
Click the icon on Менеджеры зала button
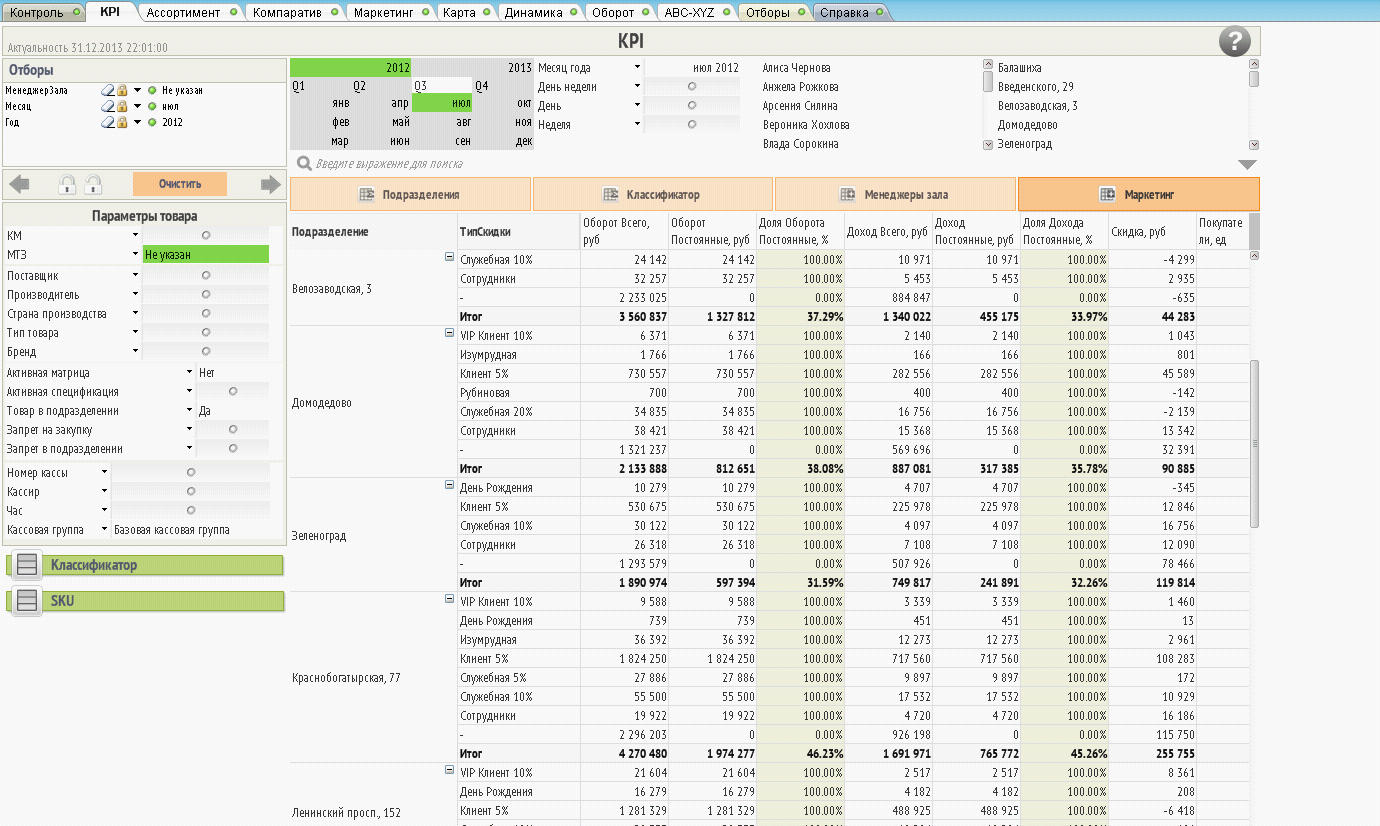[847, 194]
